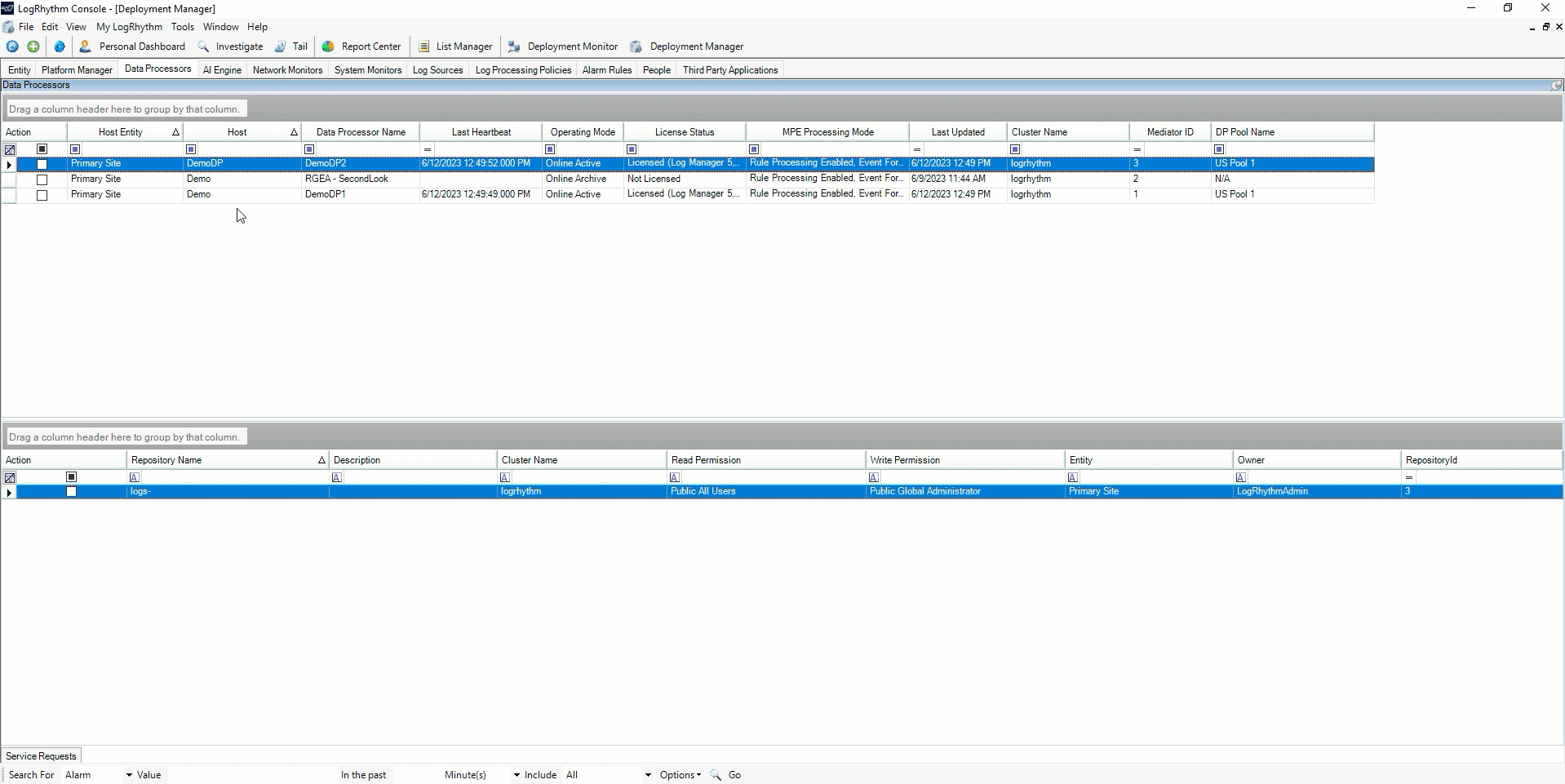
Task: Click the Go search button
Action: click(734, 775)
